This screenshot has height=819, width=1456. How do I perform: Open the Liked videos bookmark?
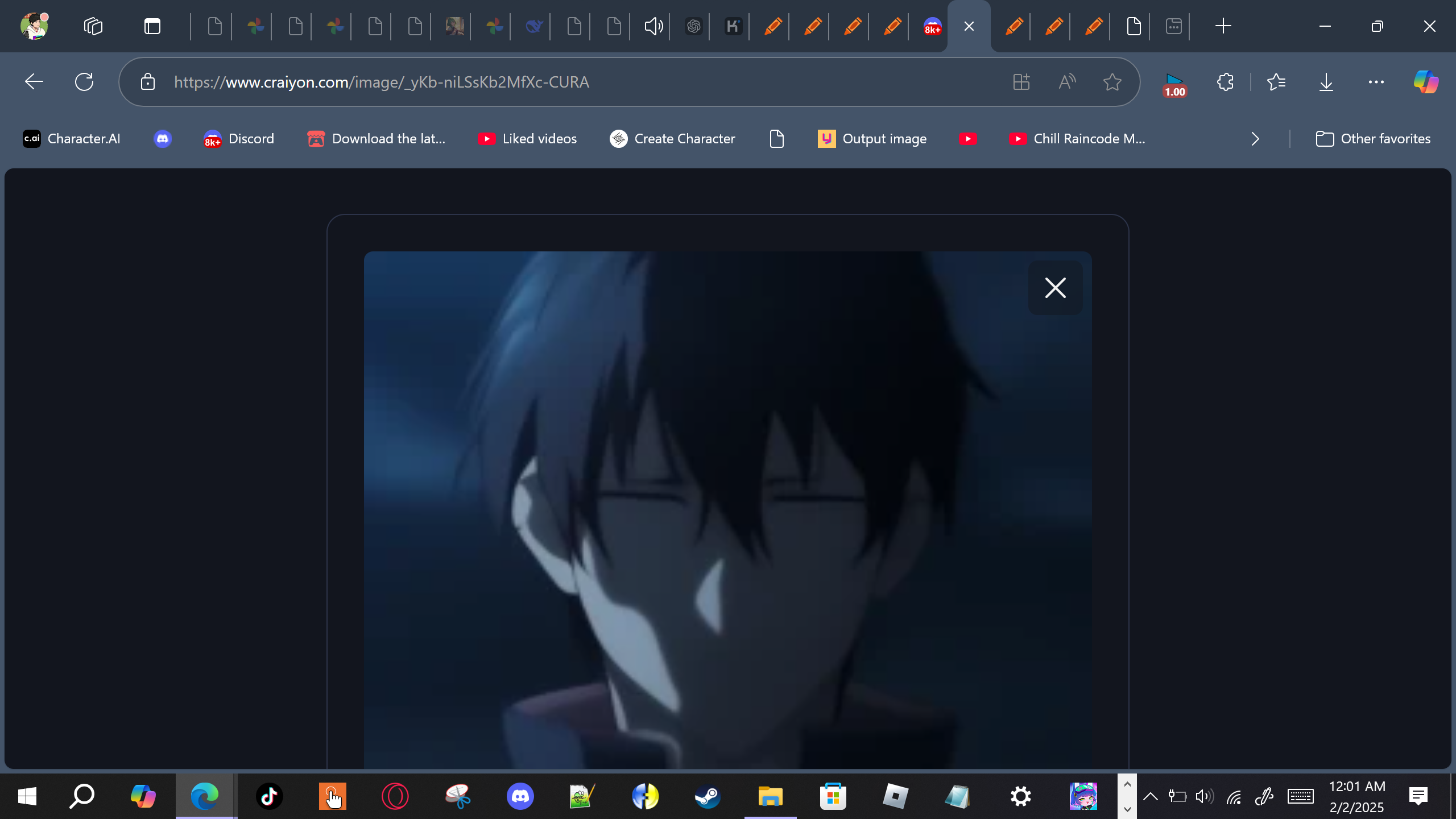click(x=527, y=139)
